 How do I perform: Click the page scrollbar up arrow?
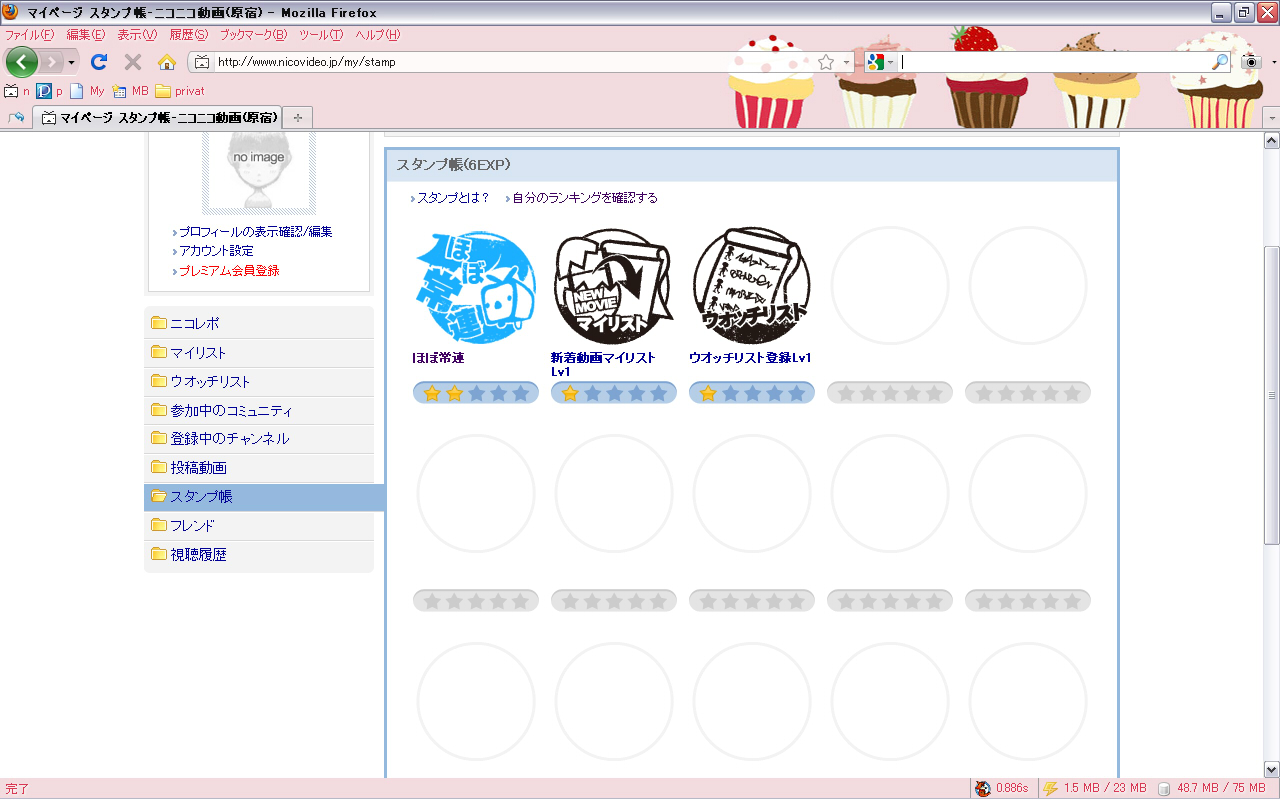1272,141
